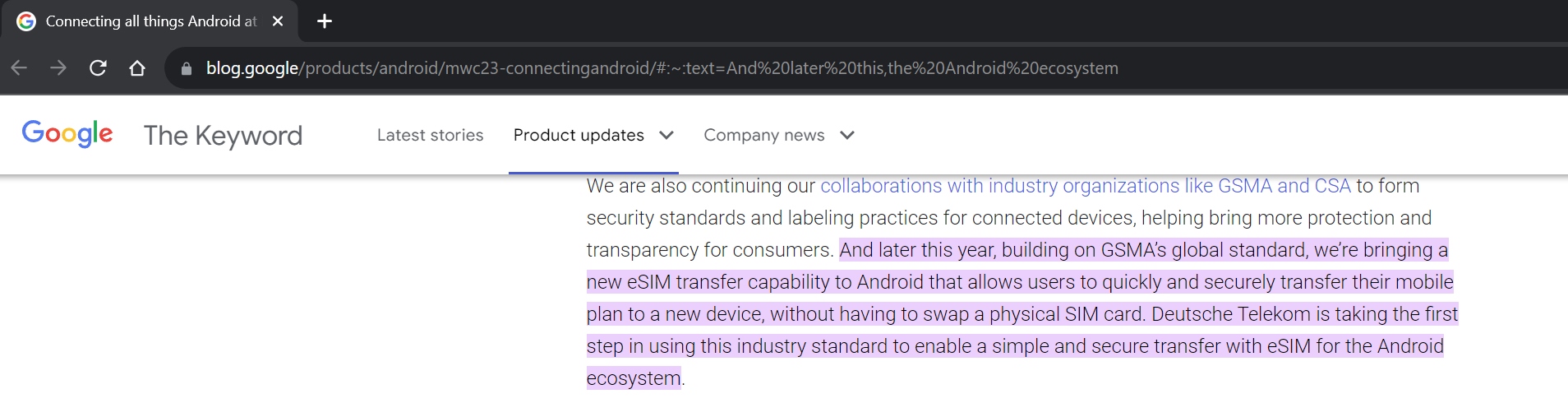
Task: Click the highlighted word 'ecosystem'
Action: click(x=634, y=378)
